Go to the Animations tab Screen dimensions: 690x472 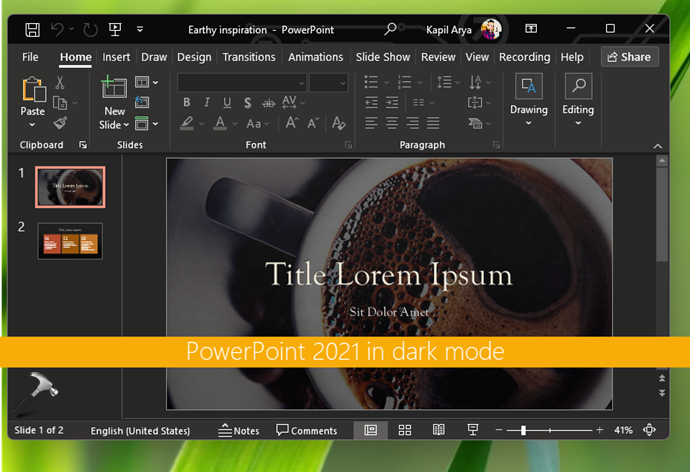[x=316, y=57]
